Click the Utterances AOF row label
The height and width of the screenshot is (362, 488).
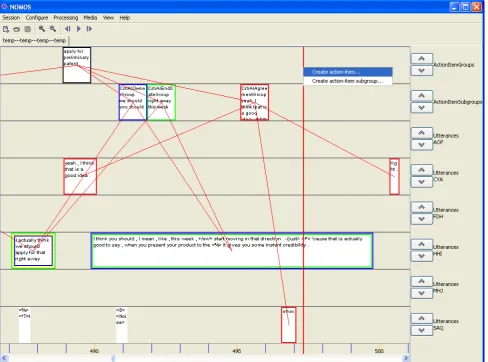[x=446, y=139]
